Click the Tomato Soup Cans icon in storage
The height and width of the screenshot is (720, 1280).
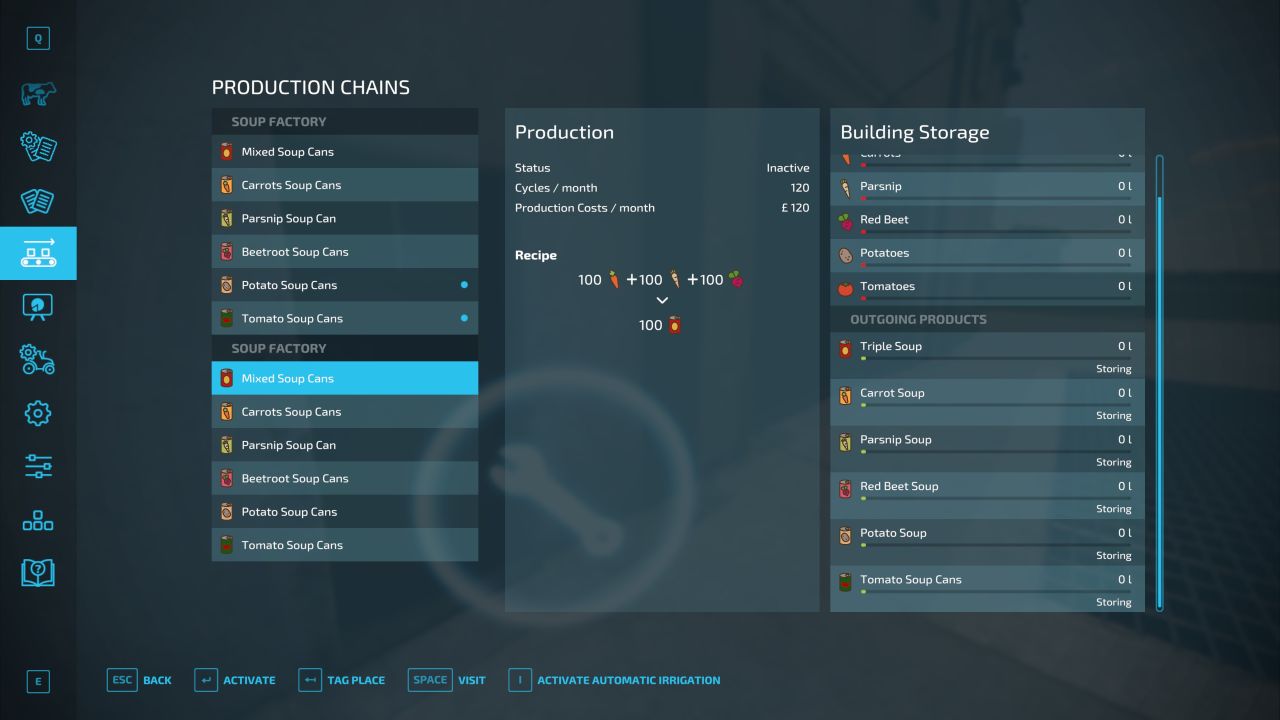click(846, 582)
